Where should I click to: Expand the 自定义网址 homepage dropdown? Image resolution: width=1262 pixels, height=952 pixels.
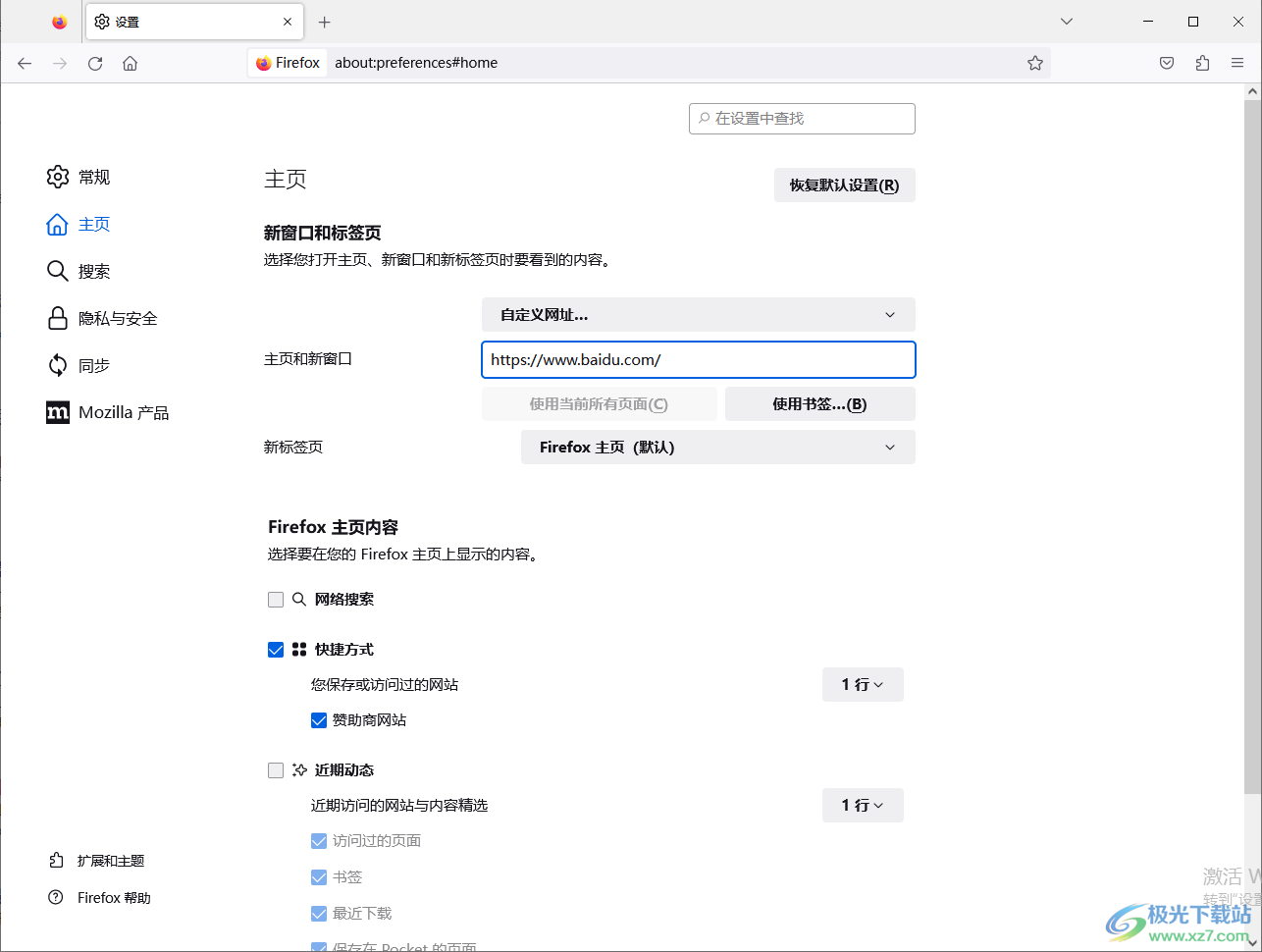pos(699,315)
